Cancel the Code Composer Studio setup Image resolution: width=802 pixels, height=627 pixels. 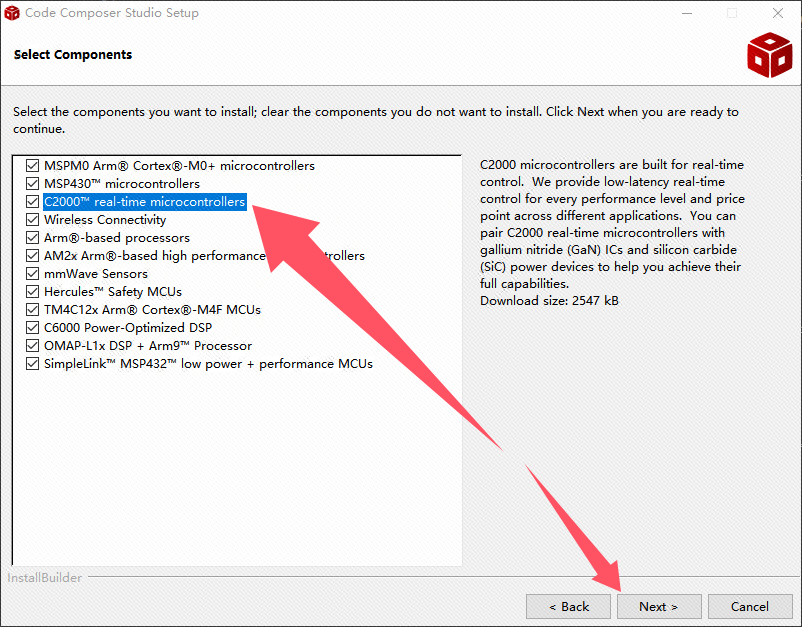[750, 607]
